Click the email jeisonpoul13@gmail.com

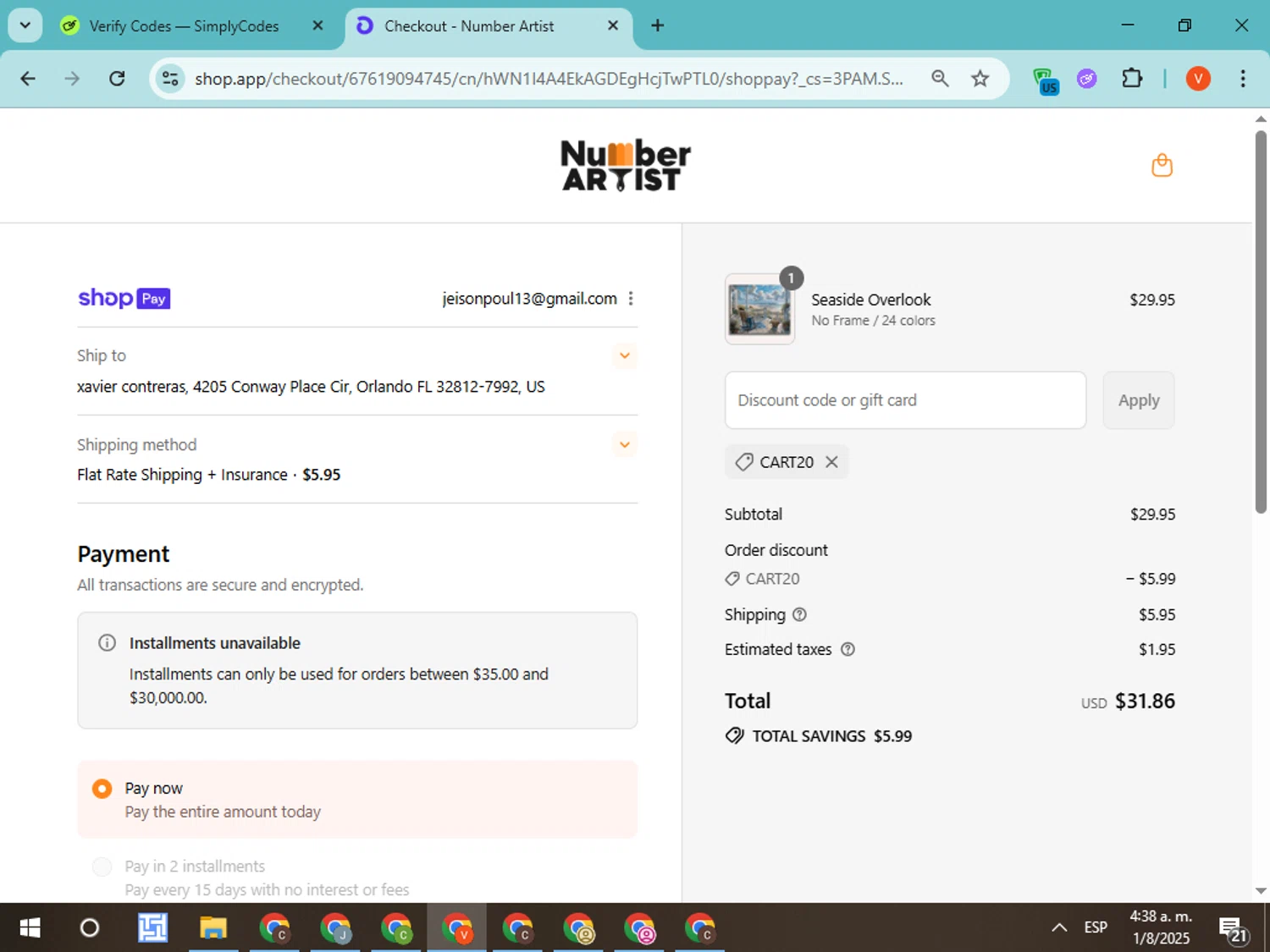[529, 299]
